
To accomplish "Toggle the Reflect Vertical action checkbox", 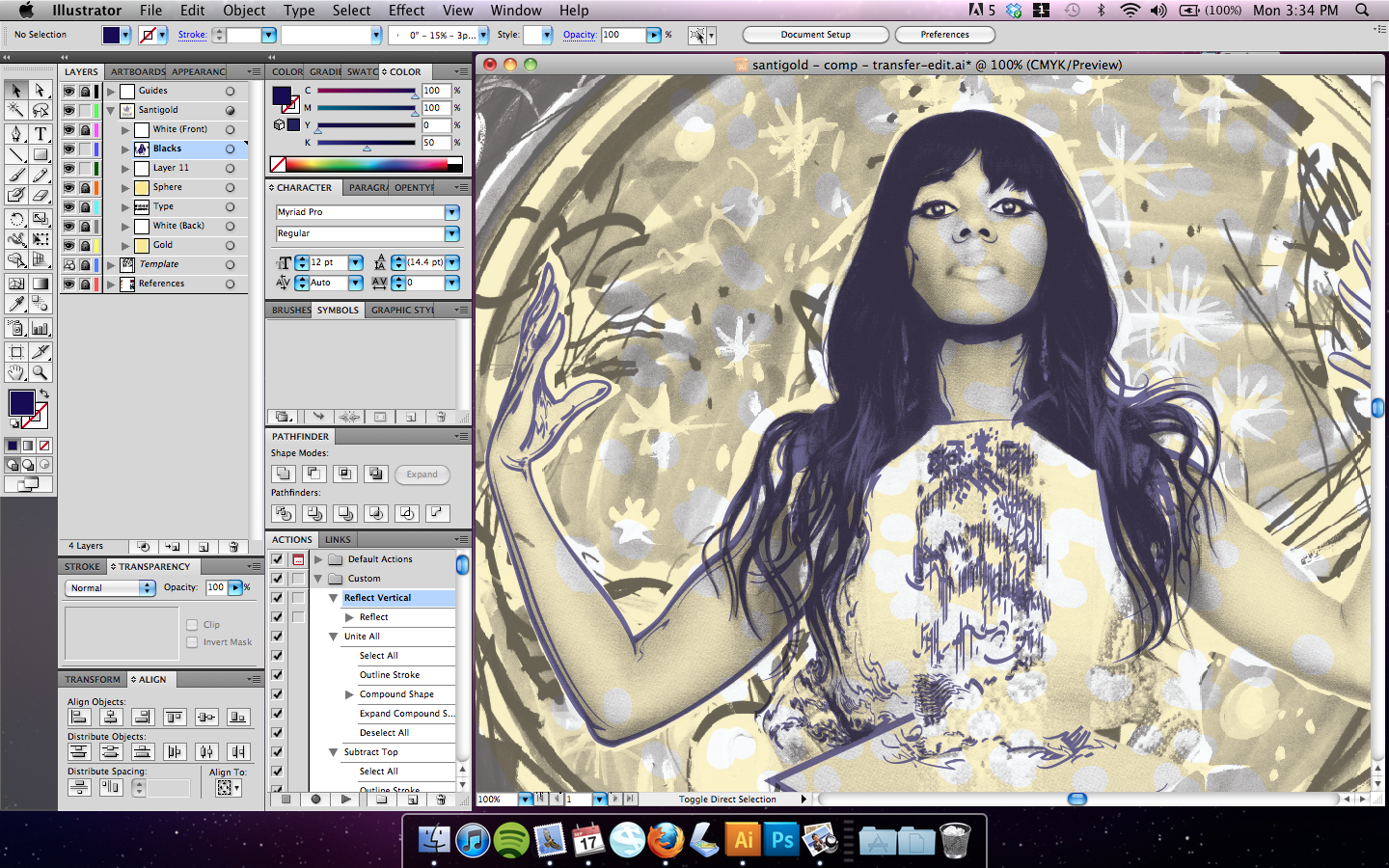I will (x=278, y=598).
